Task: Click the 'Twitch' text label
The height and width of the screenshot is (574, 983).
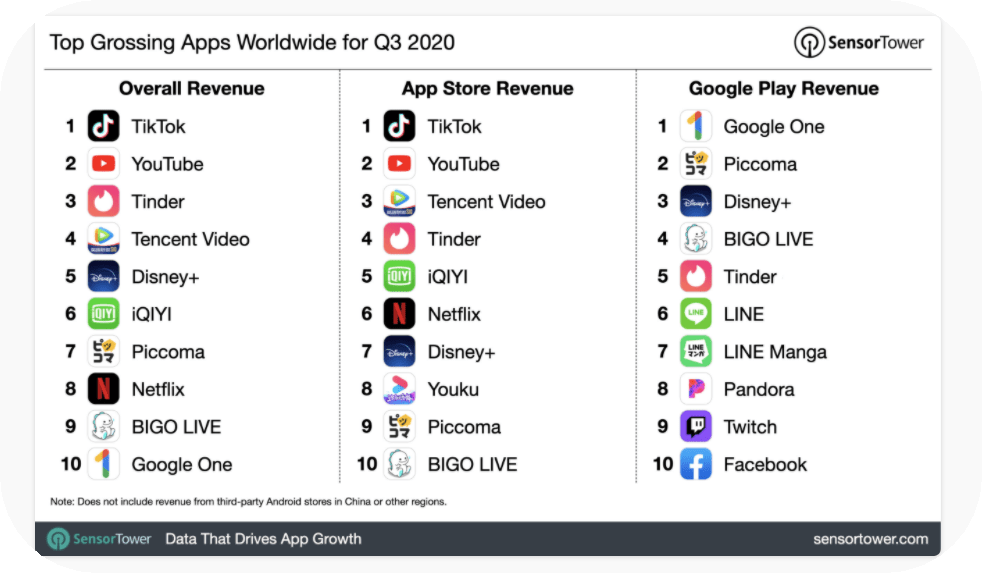Action: tap(750, 427)
